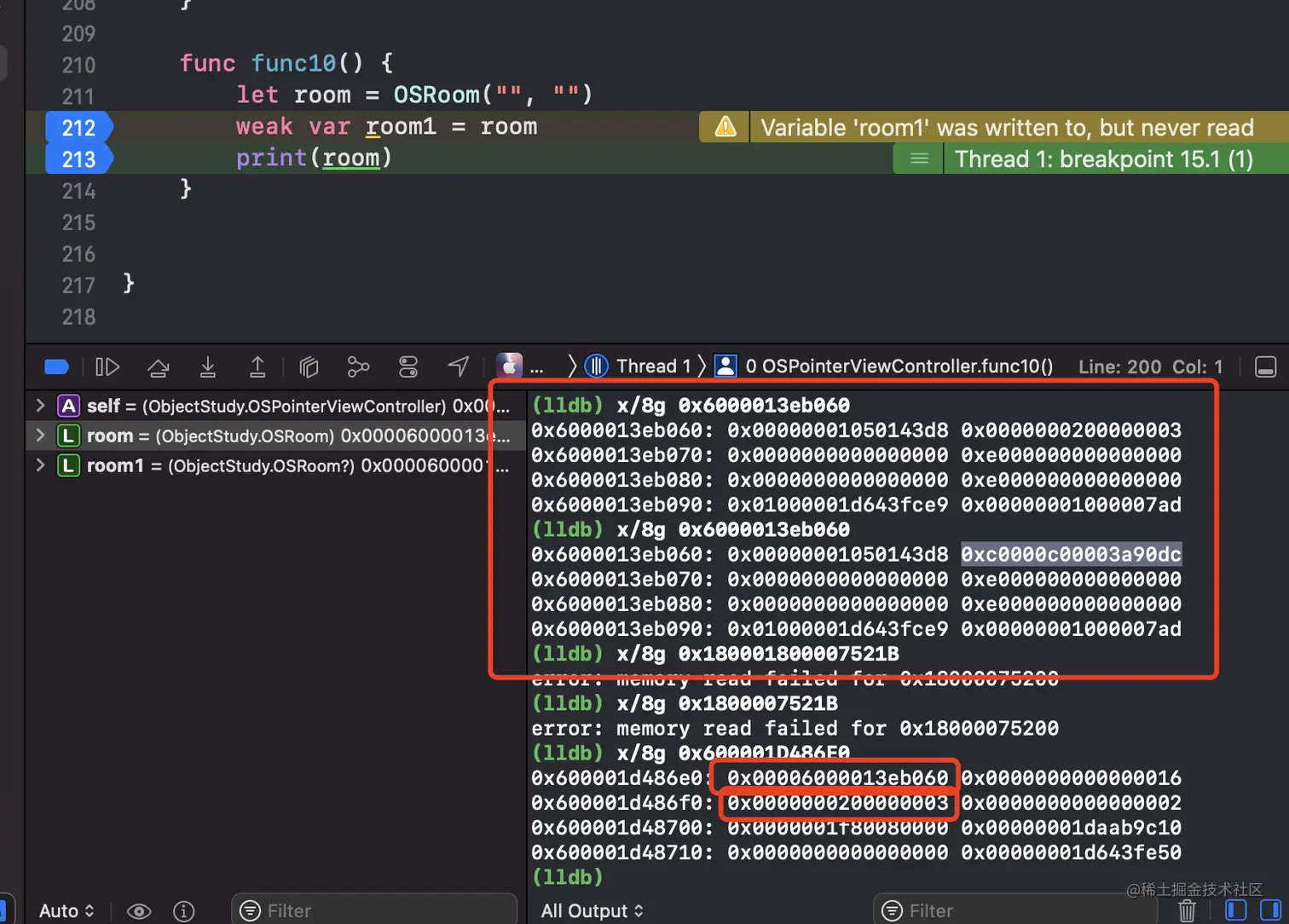This screenshot has width=1289, height=924.
Task: Click the print(room) statement
Action: tap(314, 158)
